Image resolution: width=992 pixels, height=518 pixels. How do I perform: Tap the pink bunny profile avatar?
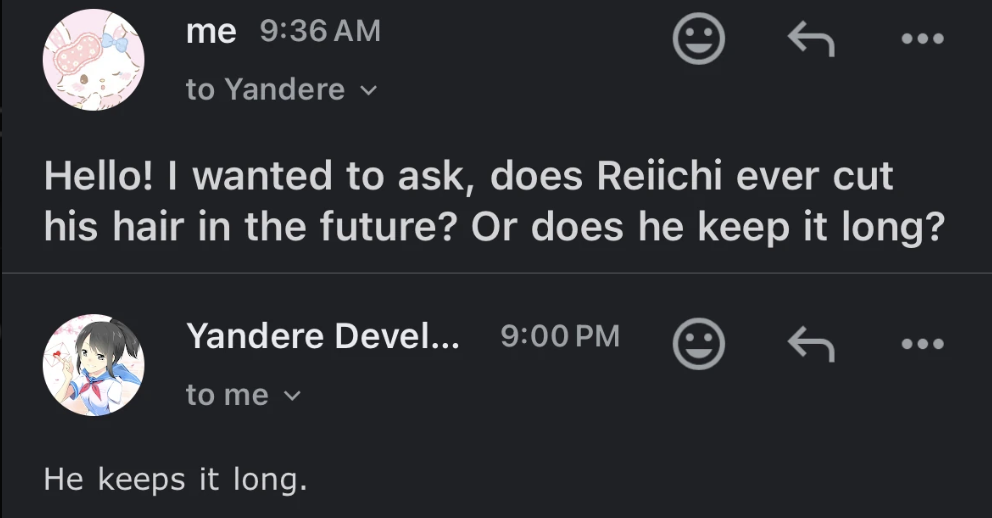pos(93,60)
